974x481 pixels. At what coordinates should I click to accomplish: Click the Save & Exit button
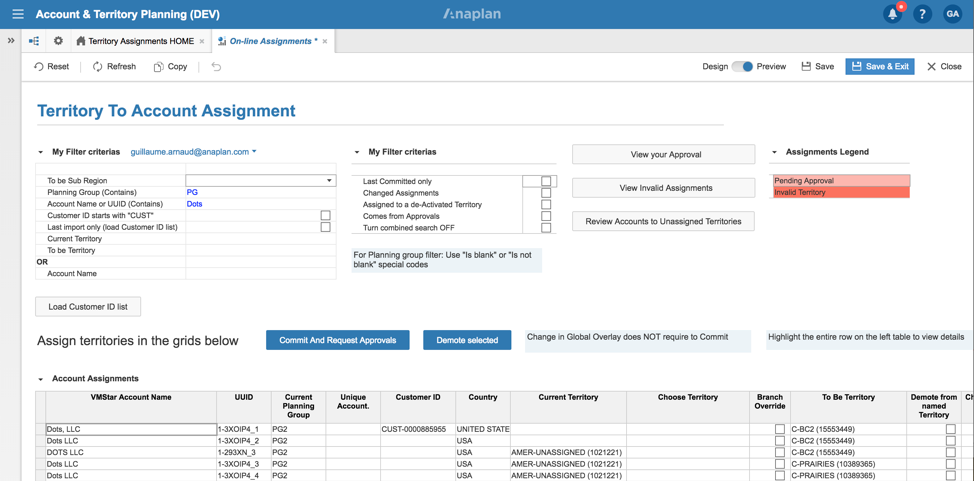[880, 66]
